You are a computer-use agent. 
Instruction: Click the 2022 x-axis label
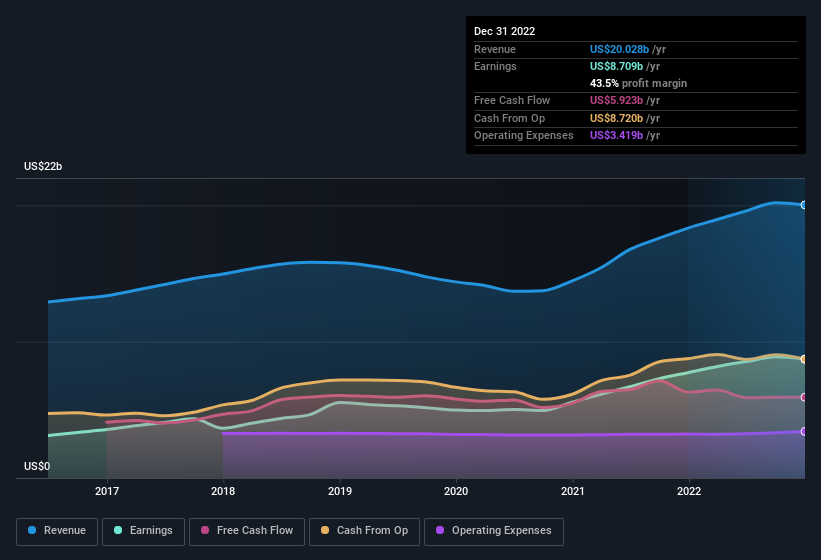(x=689, y=491)
